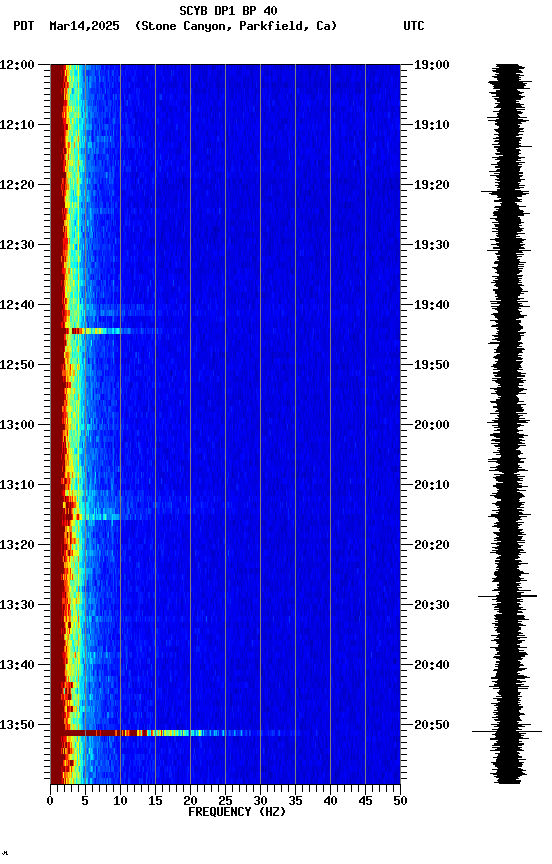This screenshot has height=864, width=552.
Task: Click the 40 Hz frequency tick label
Action: [330, 801]
